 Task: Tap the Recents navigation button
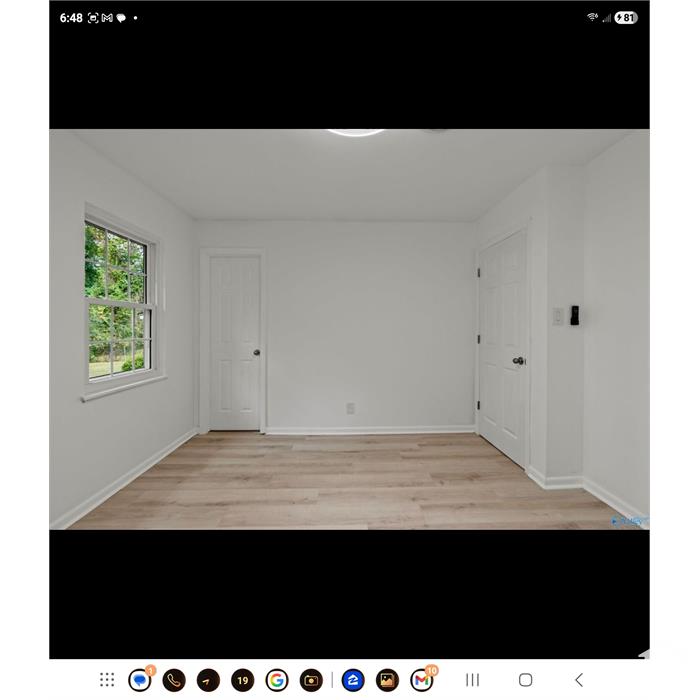(x=473, y=680)
